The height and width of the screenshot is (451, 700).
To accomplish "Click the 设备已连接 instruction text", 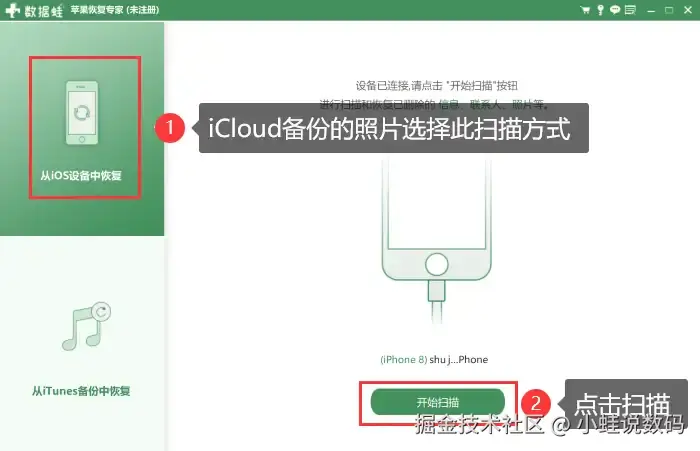I will pyautogui.click(x=437, y=85).
